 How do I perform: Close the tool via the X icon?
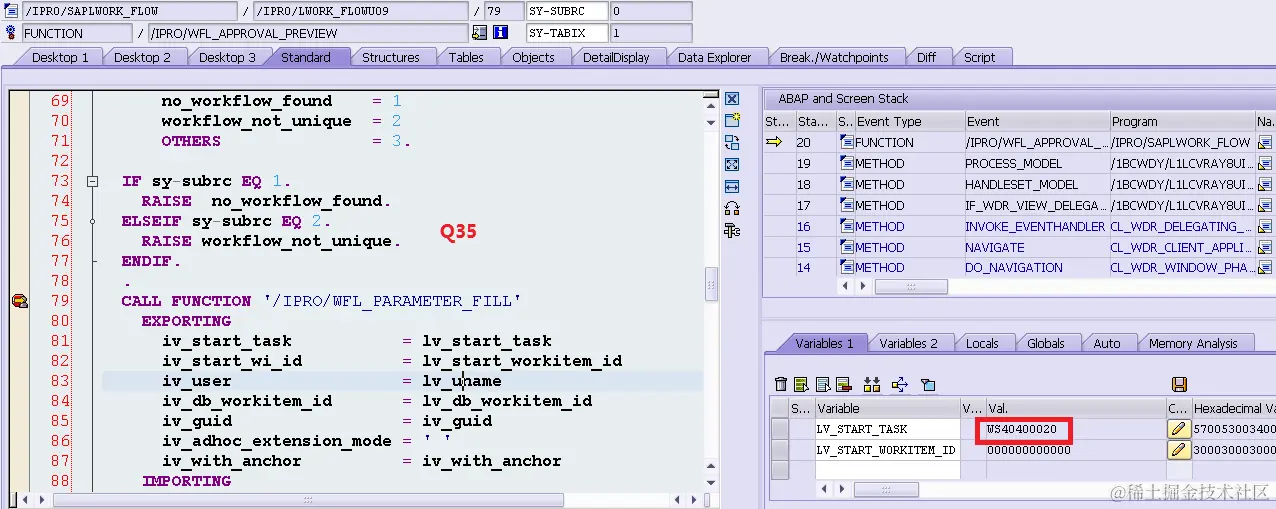pos(732,99)
